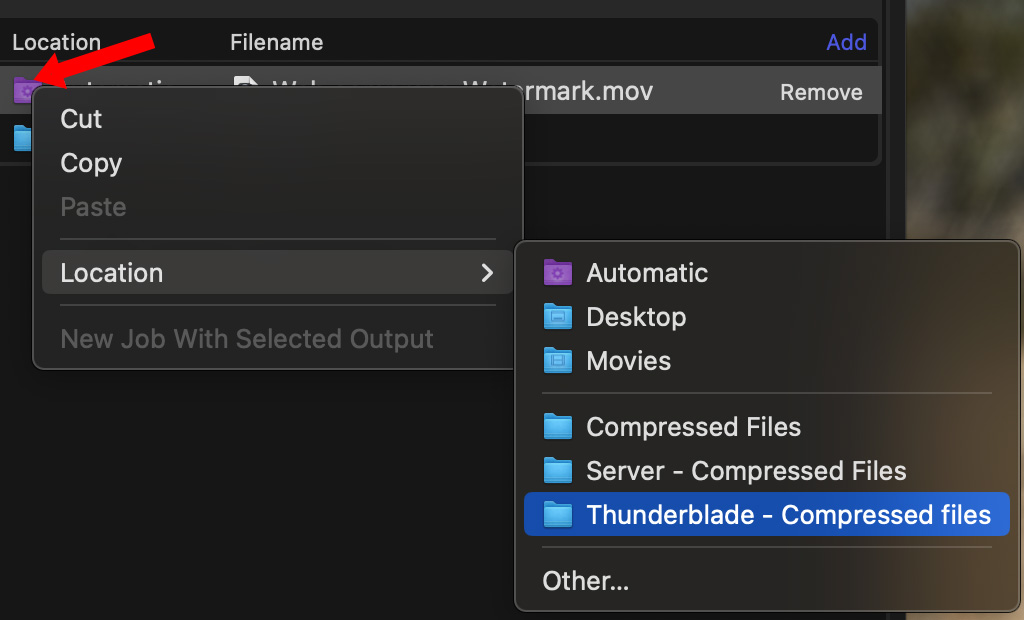
Task: Click the Filename column header
Action: pos(276,43)
